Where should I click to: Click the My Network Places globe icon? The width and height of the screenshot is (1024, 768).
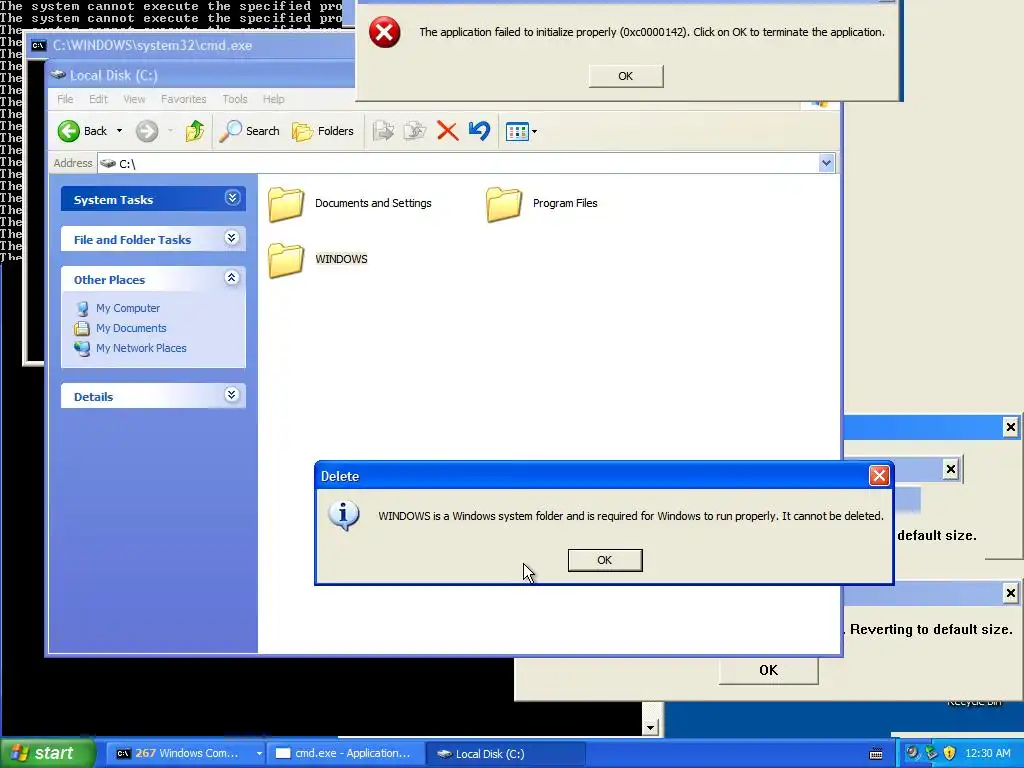(x=82, y=349)
